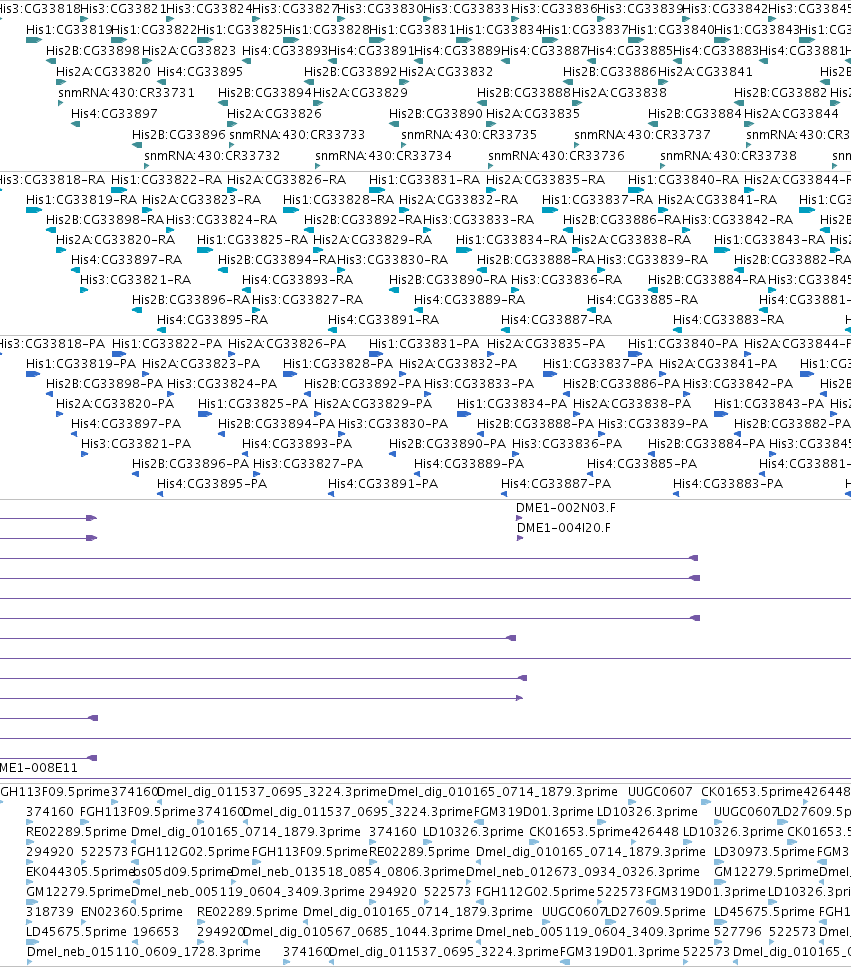The height and width of the screenshot is (967, 851).
Task: Select transcript His1:CG33819-RA
Action: point(81,200)
